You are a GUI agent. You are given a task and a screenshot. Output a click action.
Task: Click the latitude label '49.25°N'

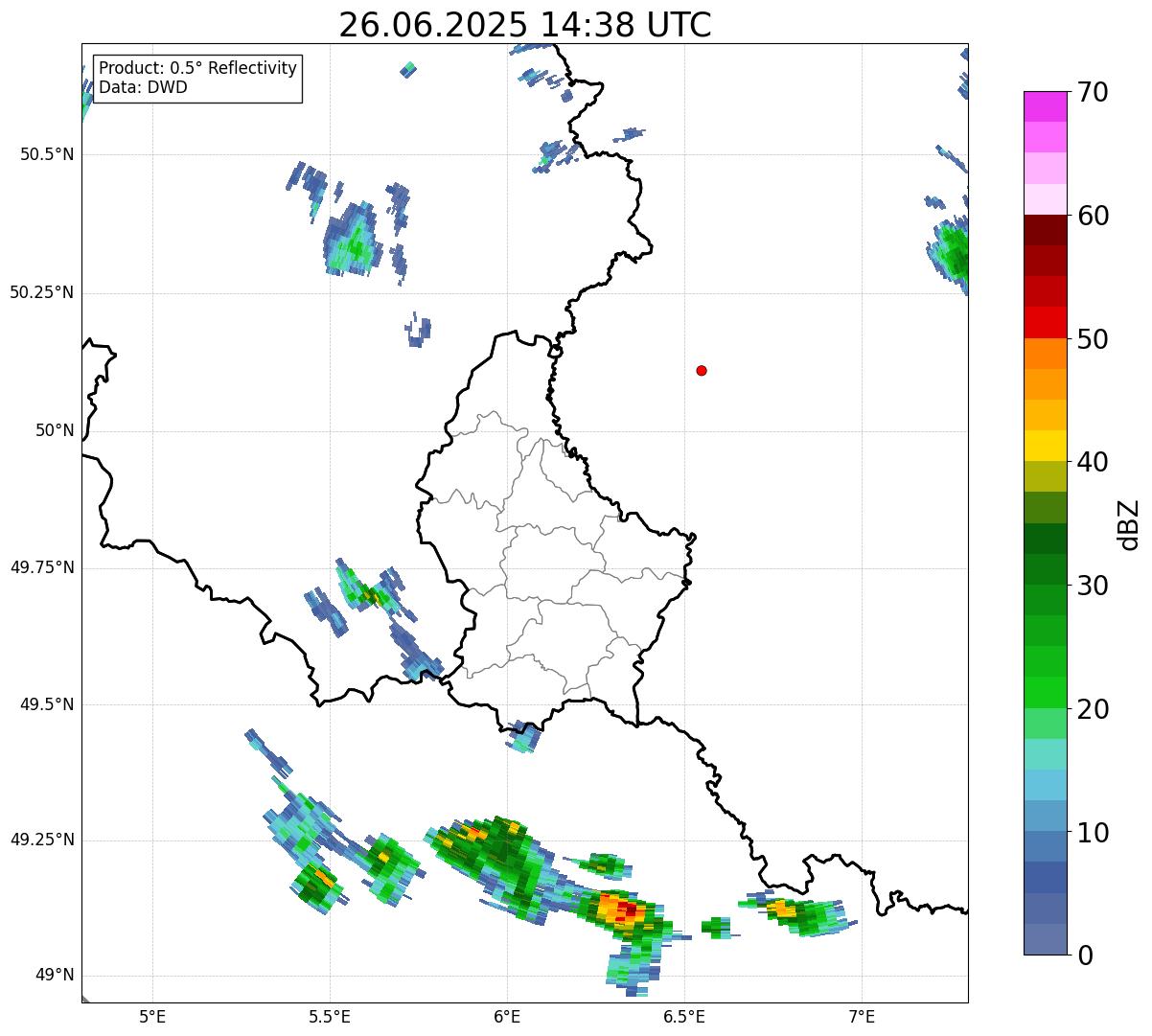click(42, 840)
